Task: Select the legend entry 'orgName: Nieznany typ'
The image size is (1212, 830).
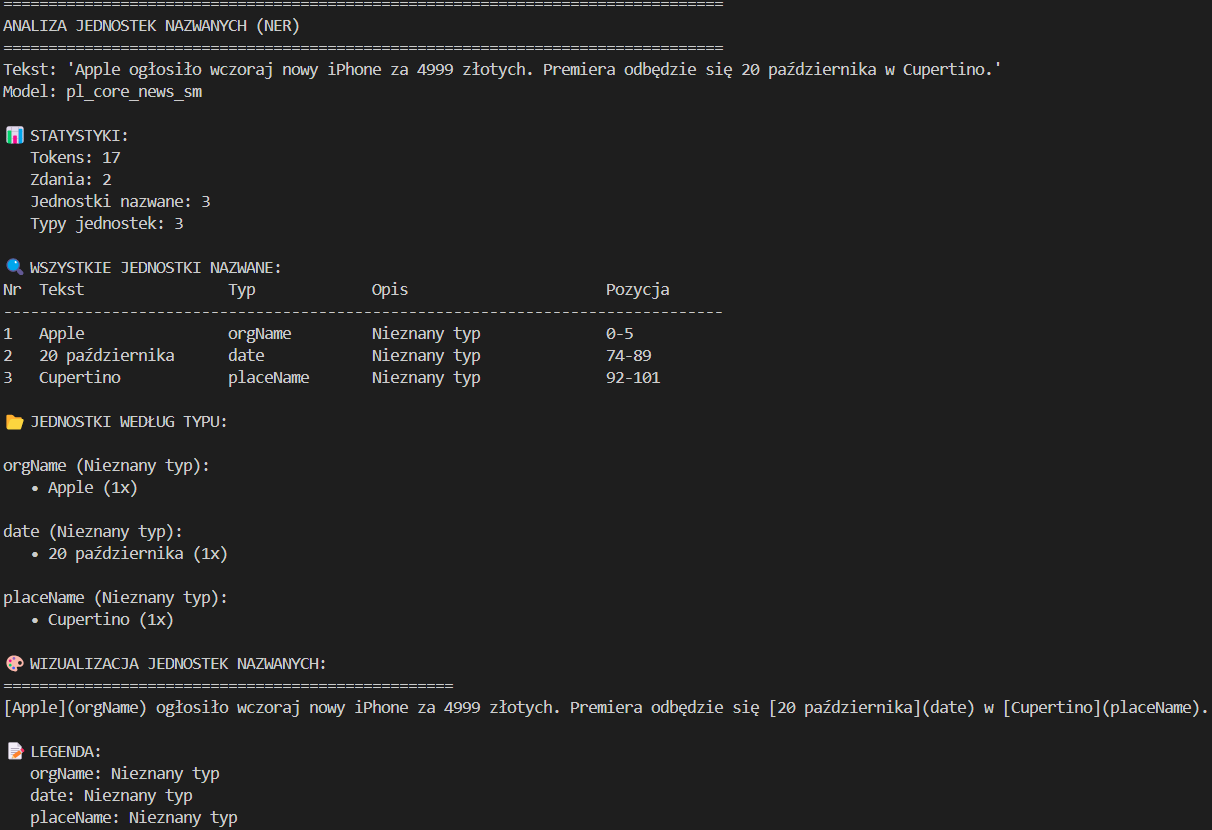Action: coord(125,773)
